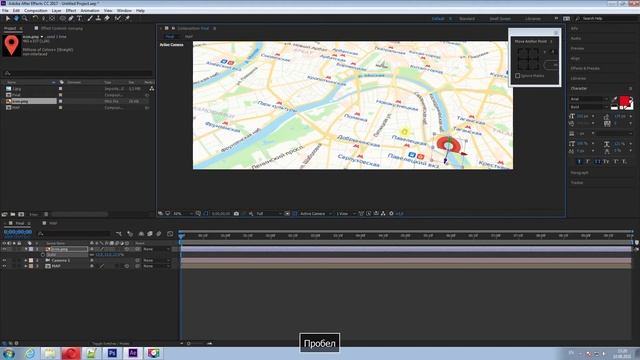The height and width of the screenshot is (360, 640).
Task: Hide the Camera 1 layer eye toggle
Action: tap(4, 260)
